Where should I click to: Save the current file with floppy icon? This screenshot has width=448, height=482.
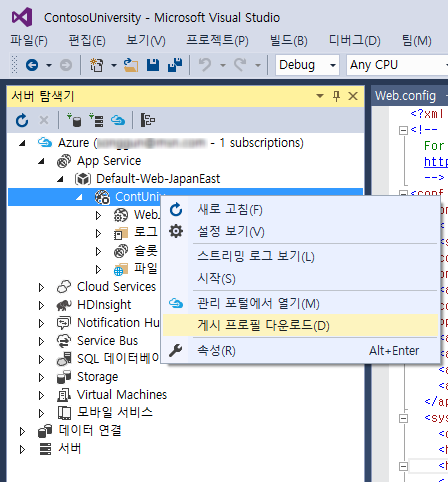click(153, 65)
